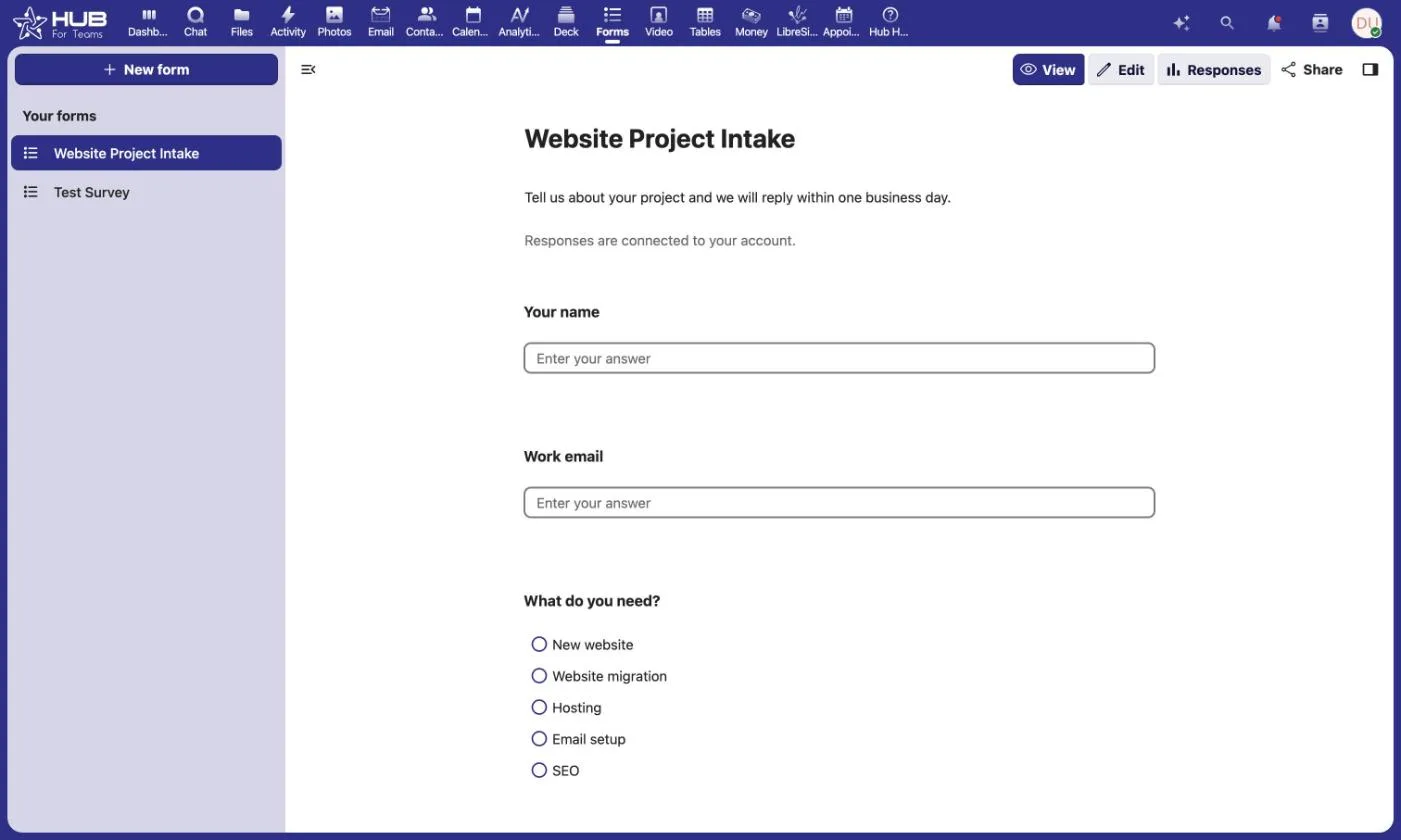Open the Tables app
The height and width of the screenshot is (840, 1401).
click(705, 22)
